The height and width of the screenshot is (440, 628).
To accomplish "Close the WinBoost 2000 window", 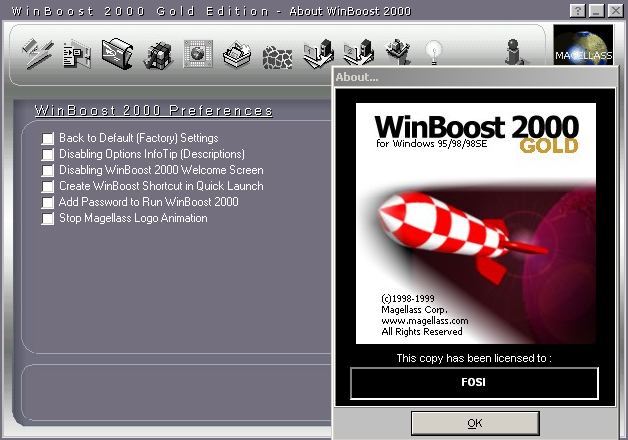I will (x=615, y=10).
